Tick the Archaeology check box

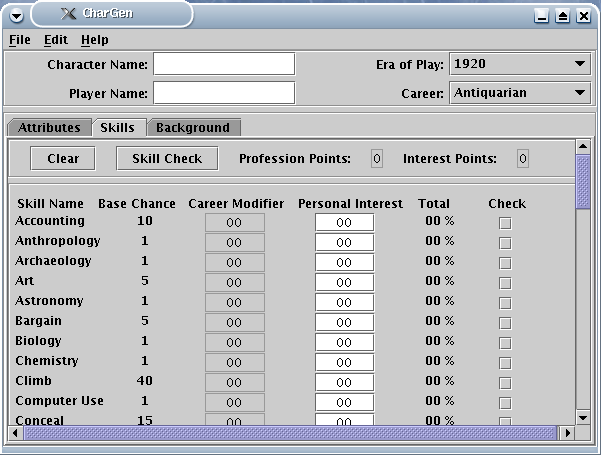tap(505, 263)
